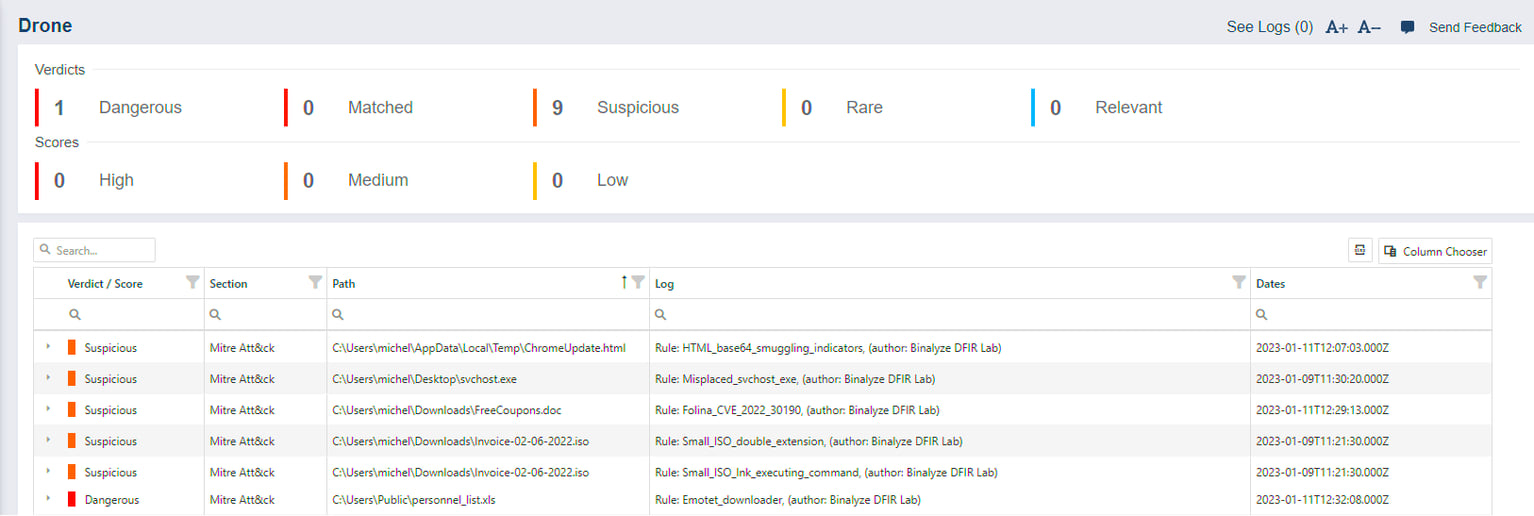The width and height of the screenshot is (1534, 516).
Task: Open the Dates column filter icon
Action: pyautogui.click(x=1480, y=283)
